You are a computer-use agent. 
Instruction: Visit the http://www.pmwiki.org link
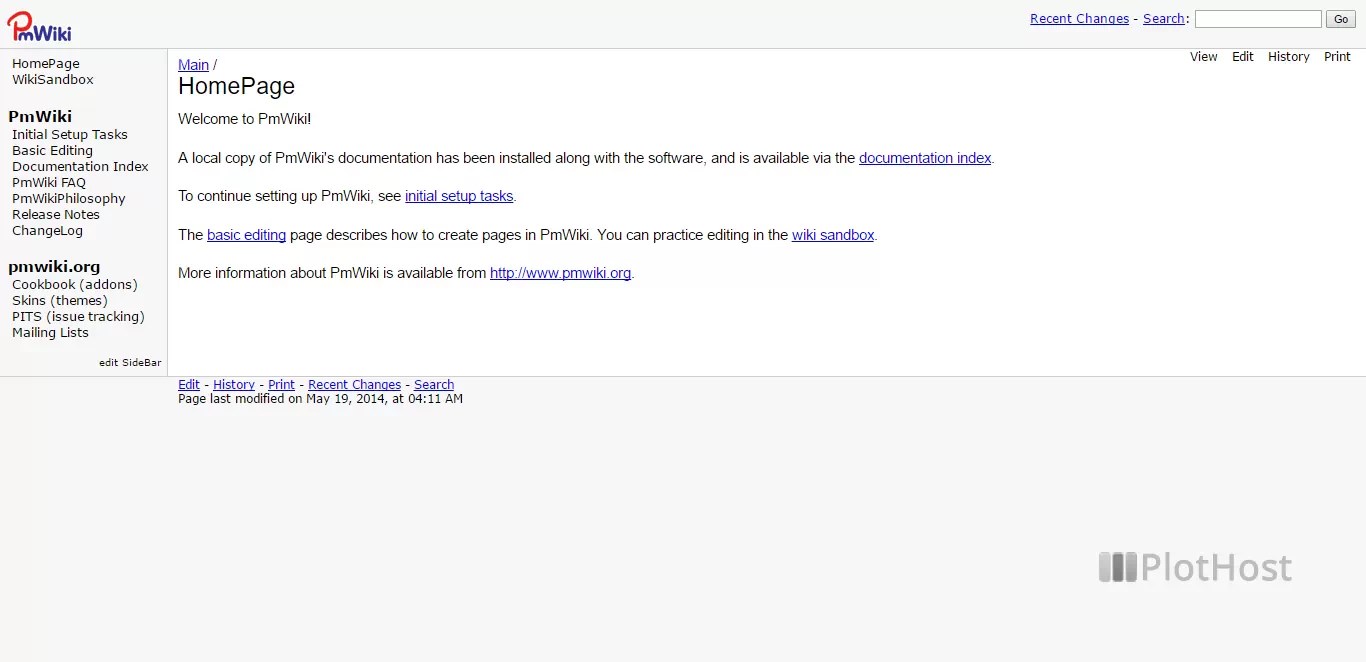(x=560, y=273)
